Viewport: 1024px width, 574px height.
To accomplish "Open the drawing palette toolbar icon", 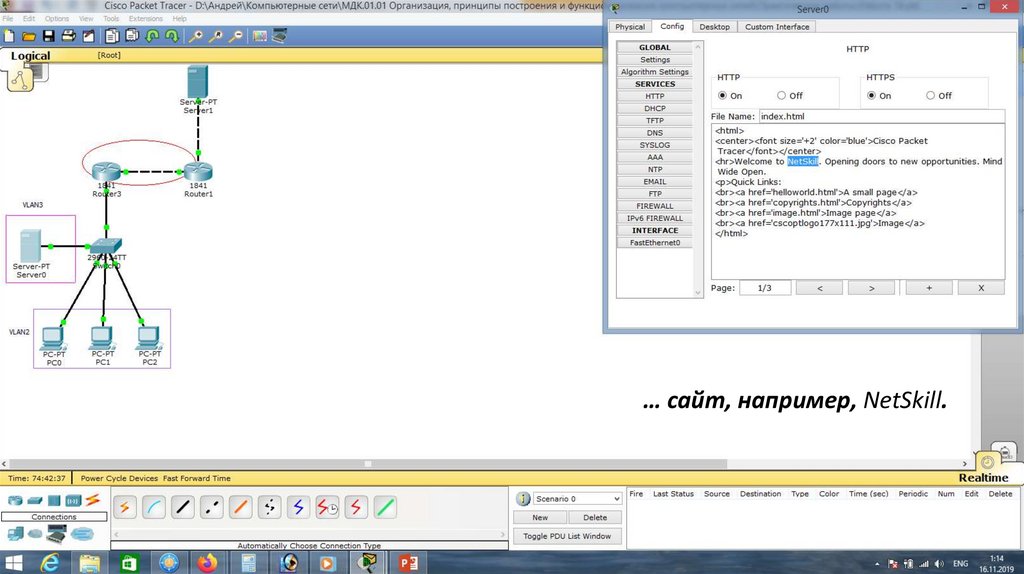I will click(259, 37).
